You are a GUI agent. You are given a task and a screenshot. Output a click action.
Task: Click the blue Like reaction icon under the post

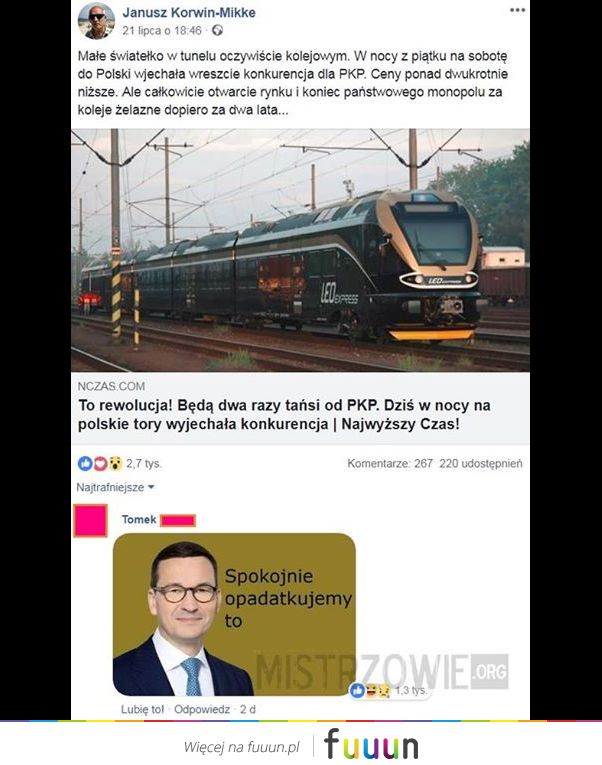point(85,463)
